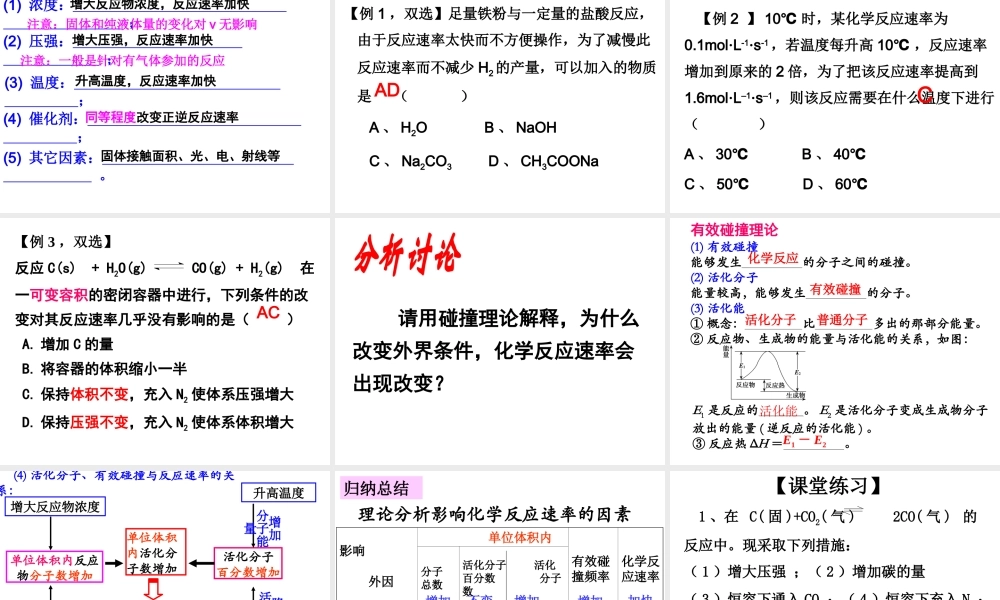Screen dimensions: 1000x600
Task: Click the '升高温度' flowchart box
Action: [x=279, y=493]
